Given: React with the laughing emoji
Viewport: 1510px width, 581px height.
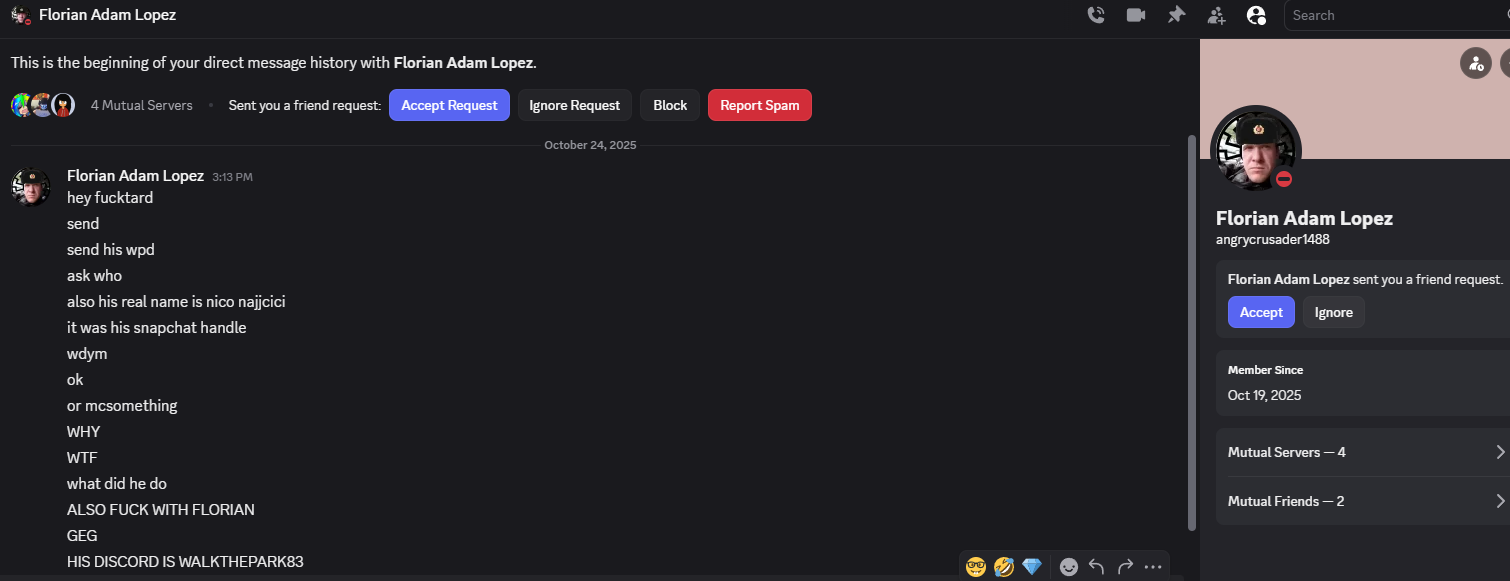Looking at the screenshot, I should pyautogui.click(x=1004, y=567).
